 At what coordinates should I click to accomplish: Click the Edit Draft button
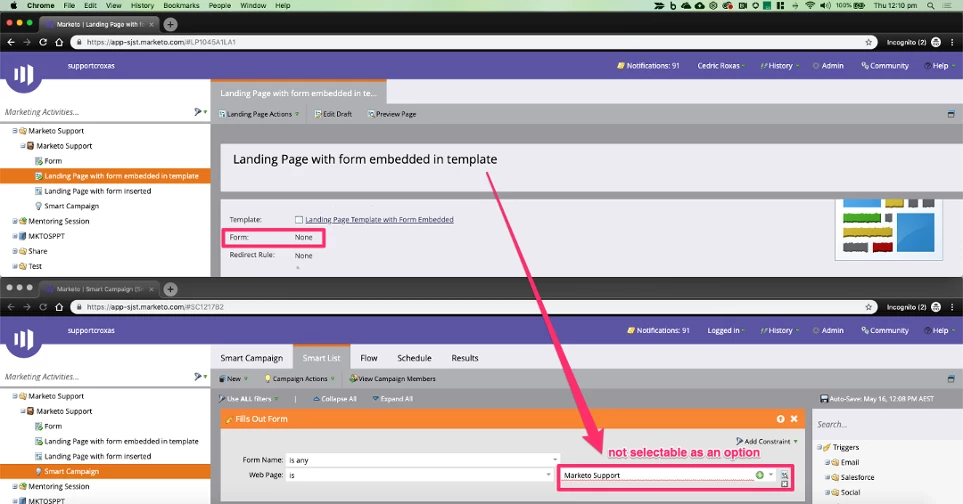333,114
